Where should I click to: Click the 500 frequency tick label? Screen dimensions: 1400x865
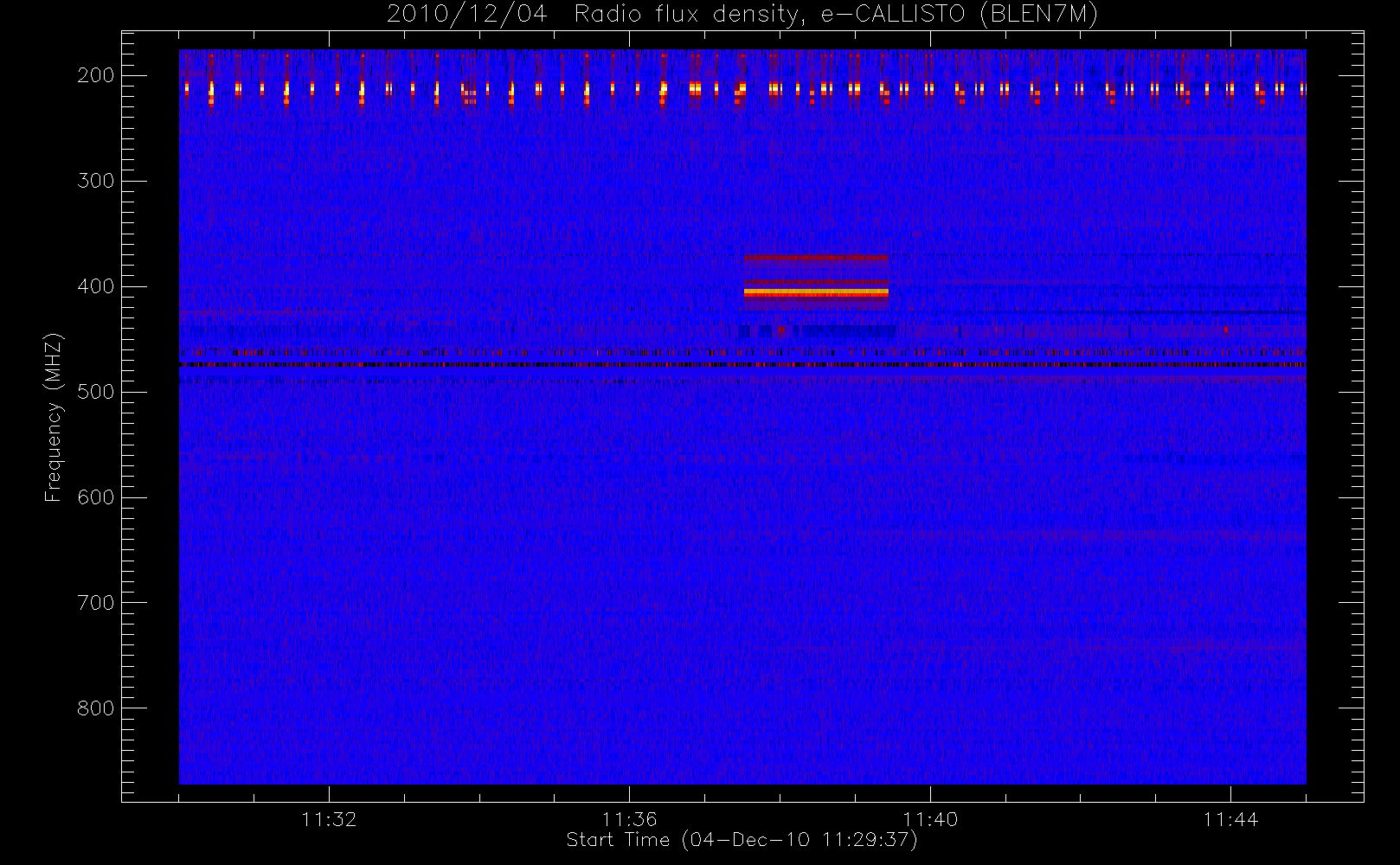coord(95,392)
